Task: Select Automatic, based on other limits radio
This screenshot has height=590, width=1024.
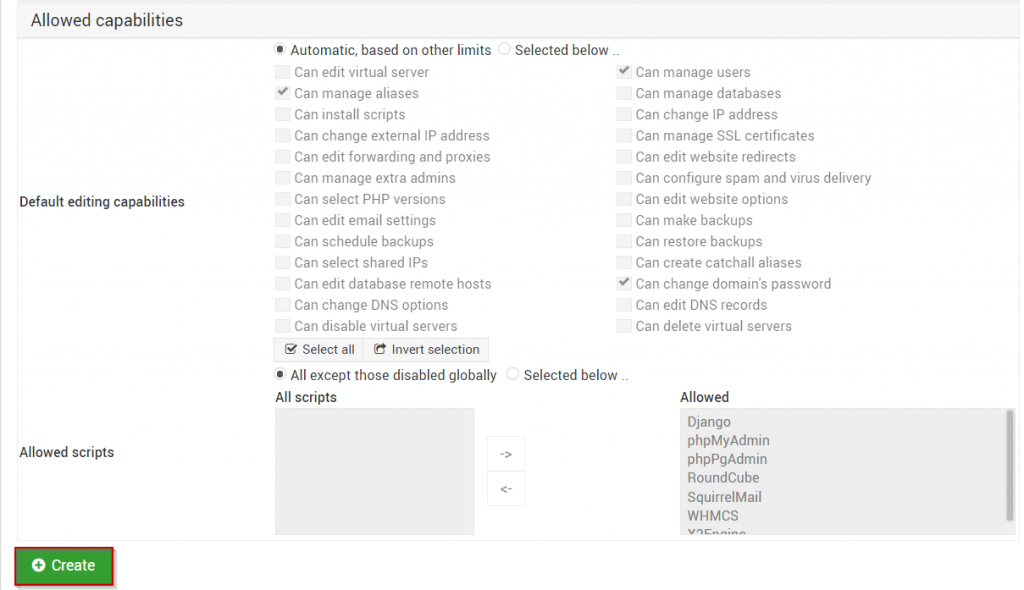Action: click(x=280, y=50)
